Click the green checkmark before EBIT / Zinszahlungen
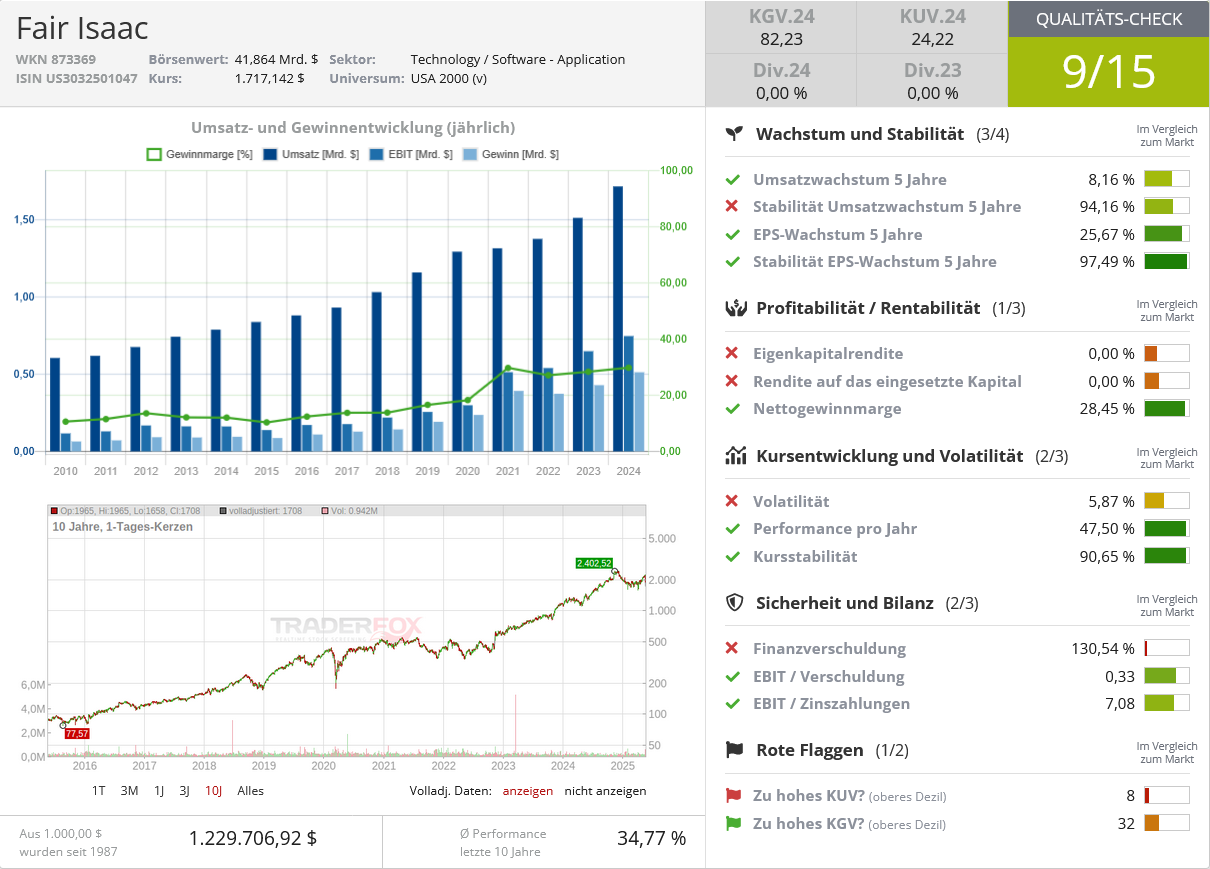This screenshot has width=1210, height=869. [x=733, y=703]
